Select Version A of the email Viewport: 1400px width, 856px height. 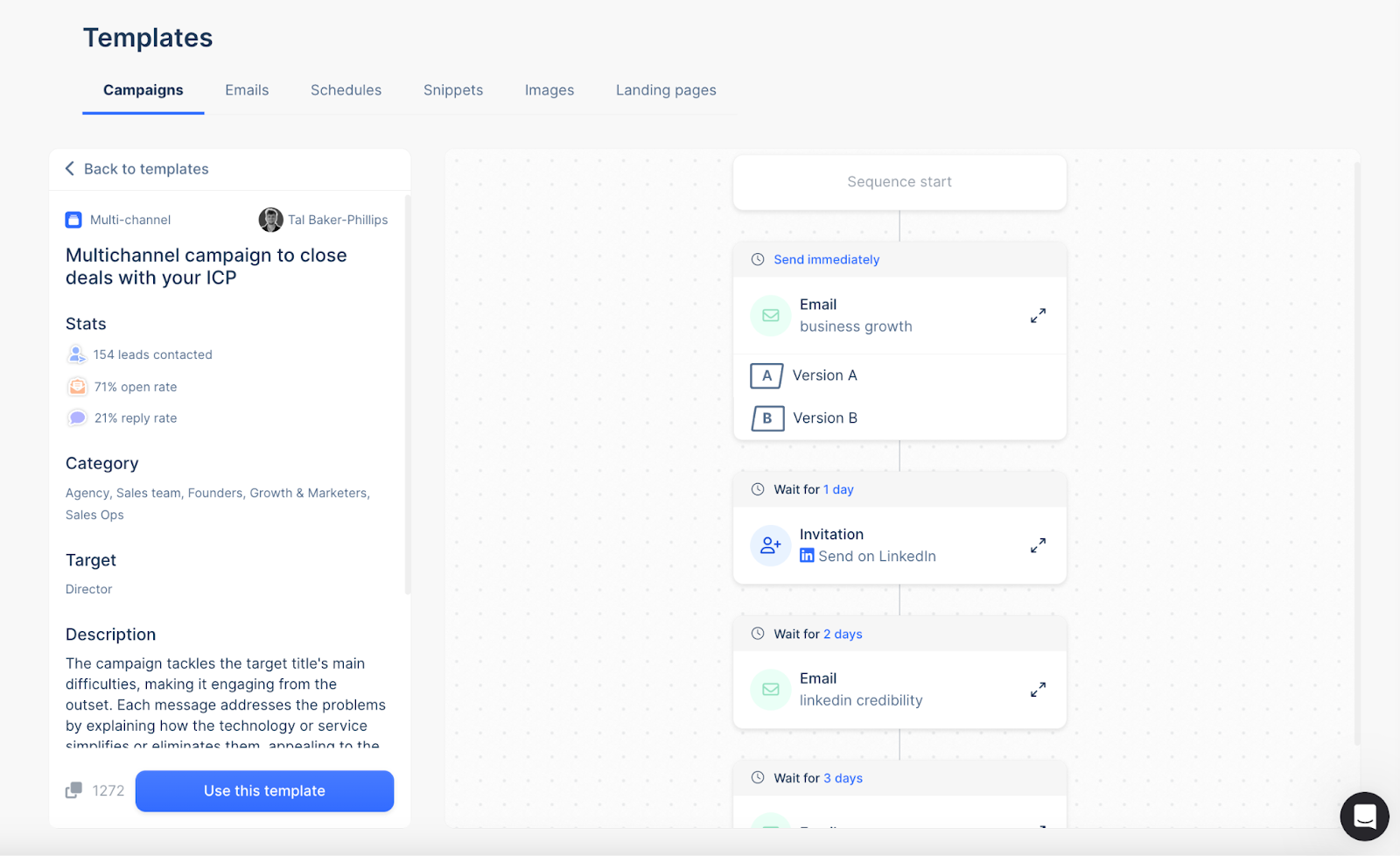pyautogui.click(x=803, y=375)
